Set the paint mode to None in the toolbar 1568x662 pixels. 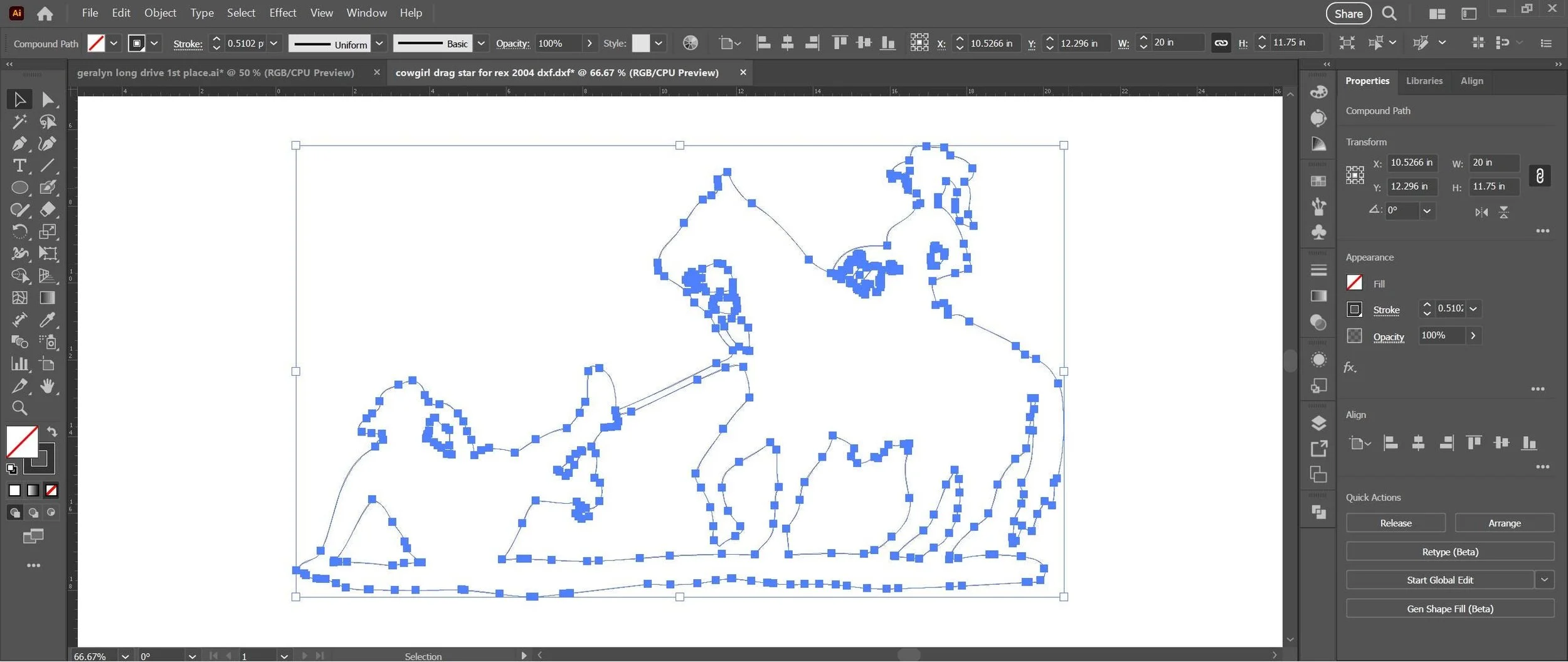(x=51, y=491)
